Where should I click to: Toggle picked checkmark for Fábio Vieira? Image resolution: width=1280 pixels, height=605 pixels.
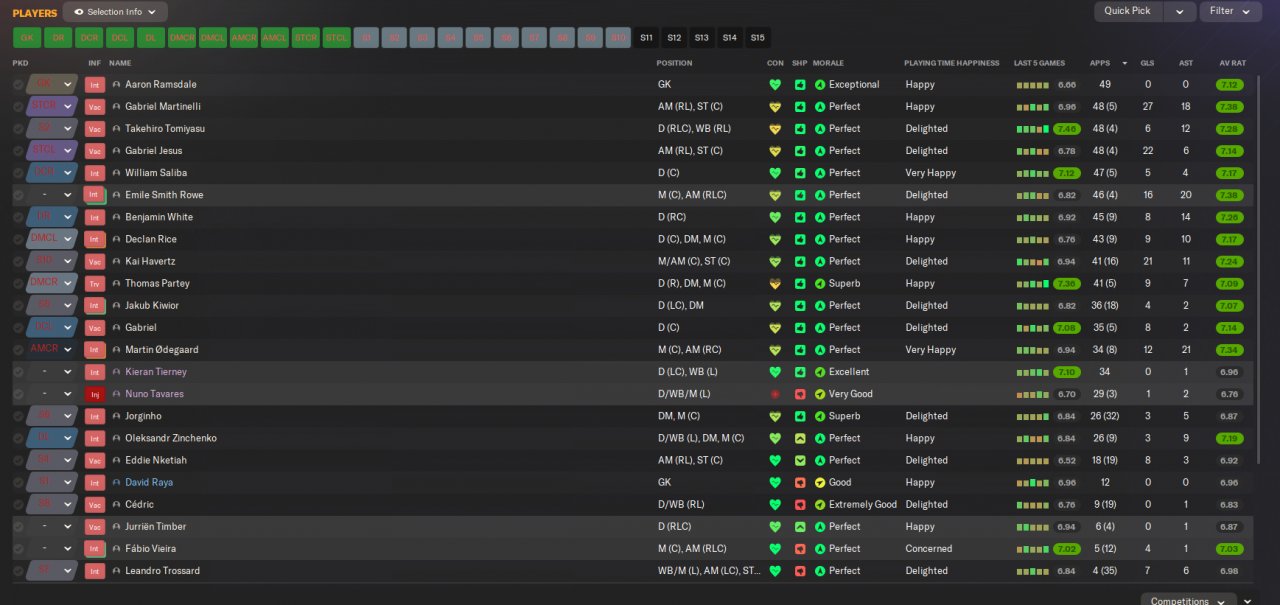pyautogui.click(x=18, y=549)
